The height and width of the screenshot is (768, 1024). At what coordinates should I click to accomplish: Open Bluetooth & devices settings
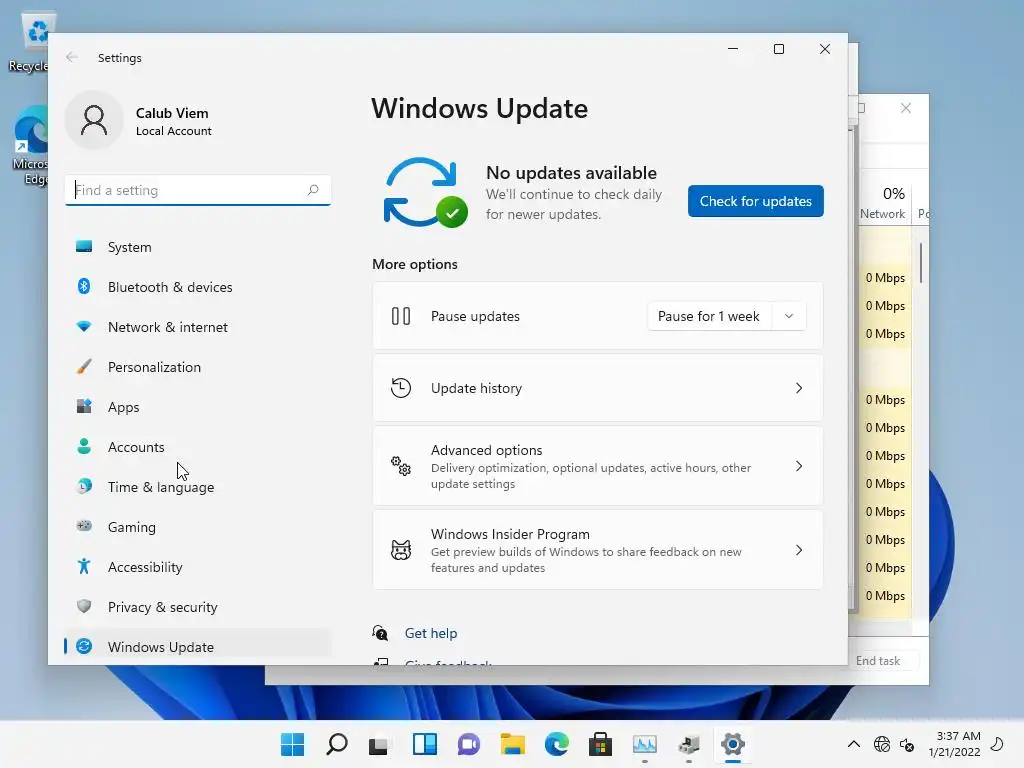(198, 287)
